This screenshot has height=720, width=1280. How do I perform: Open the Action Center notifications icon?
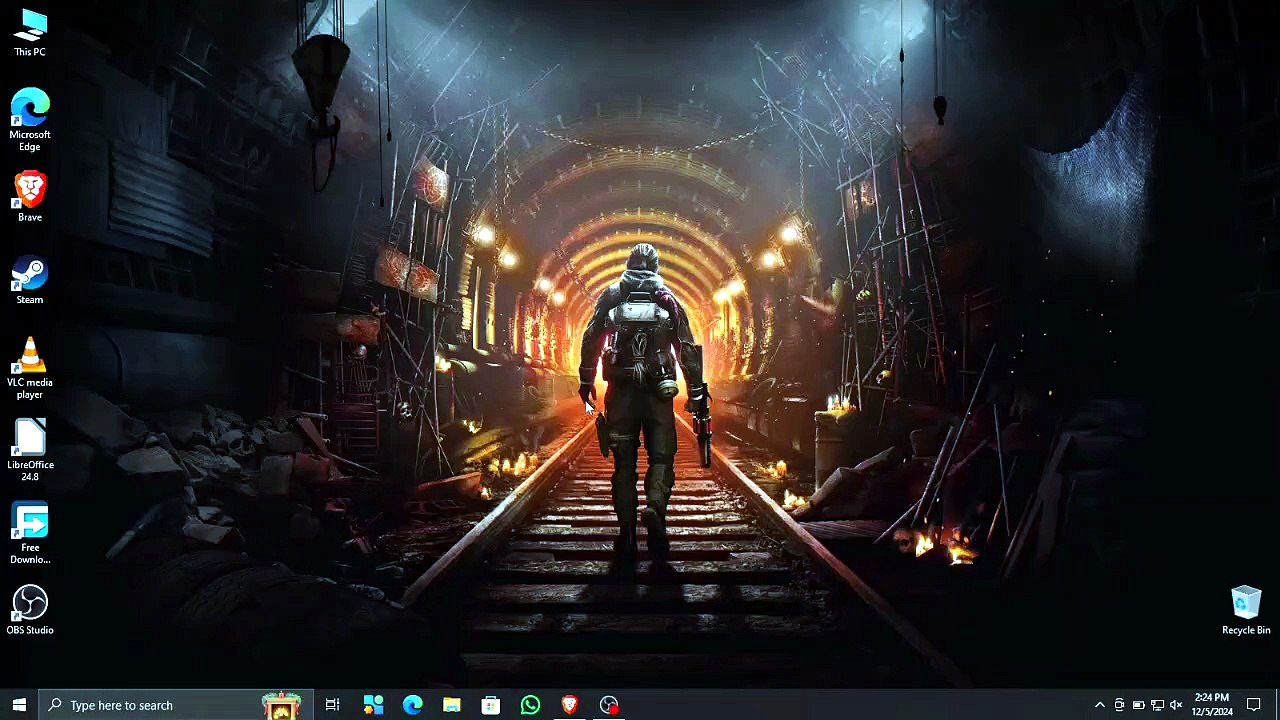click(1253, 705)
